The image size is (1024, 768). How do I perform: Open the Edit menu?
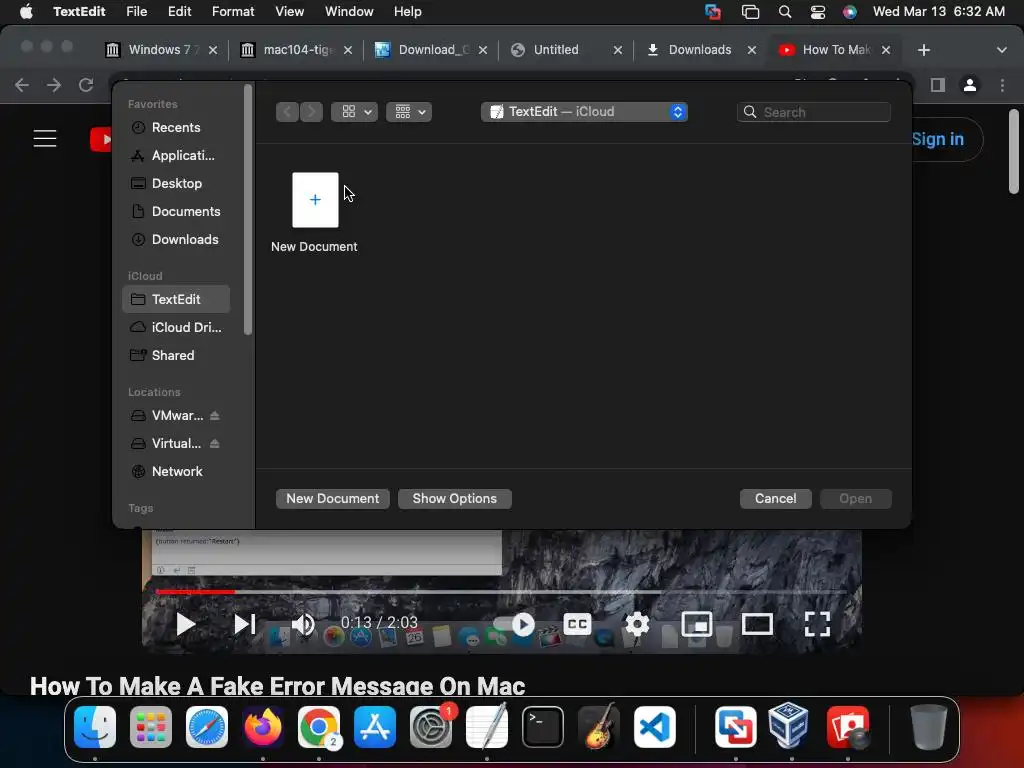click(x=180, y=12)
